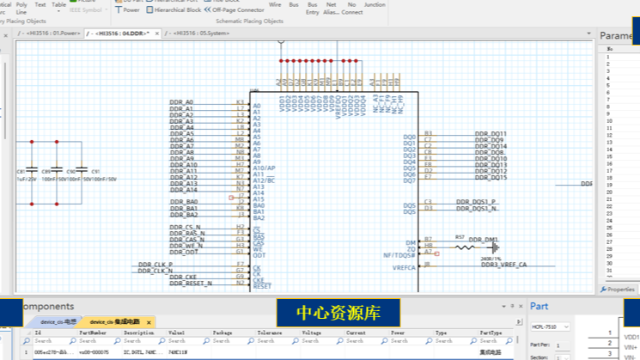The height and width of the screenshot is (360, 640).
Task: Click the left panel vertical scrollbar
Action: (x=4, y=100)
